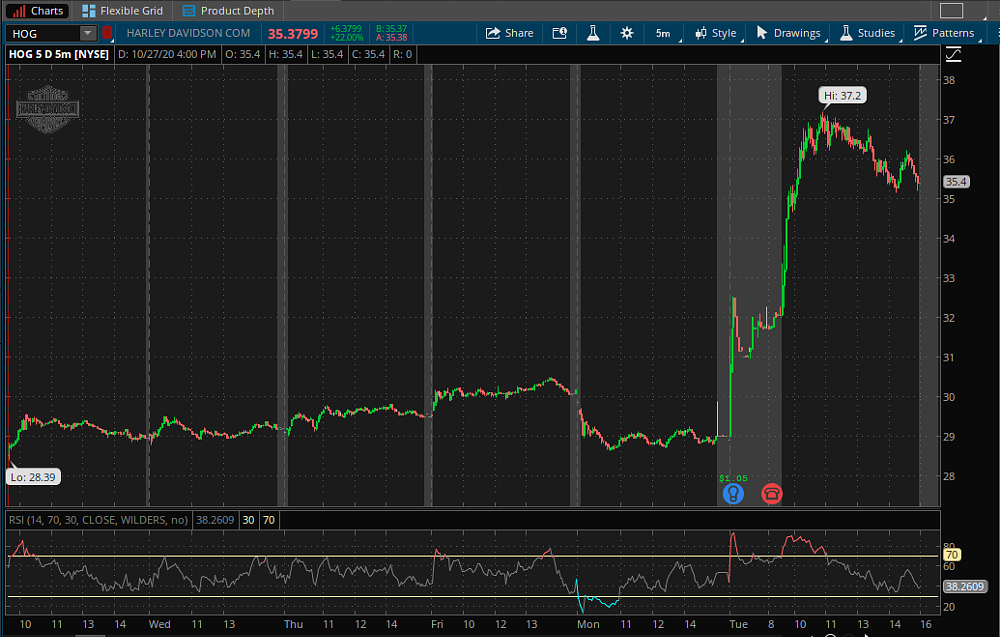Open the chart events calendar icon

pyautogui.click(x=559, y=33)
